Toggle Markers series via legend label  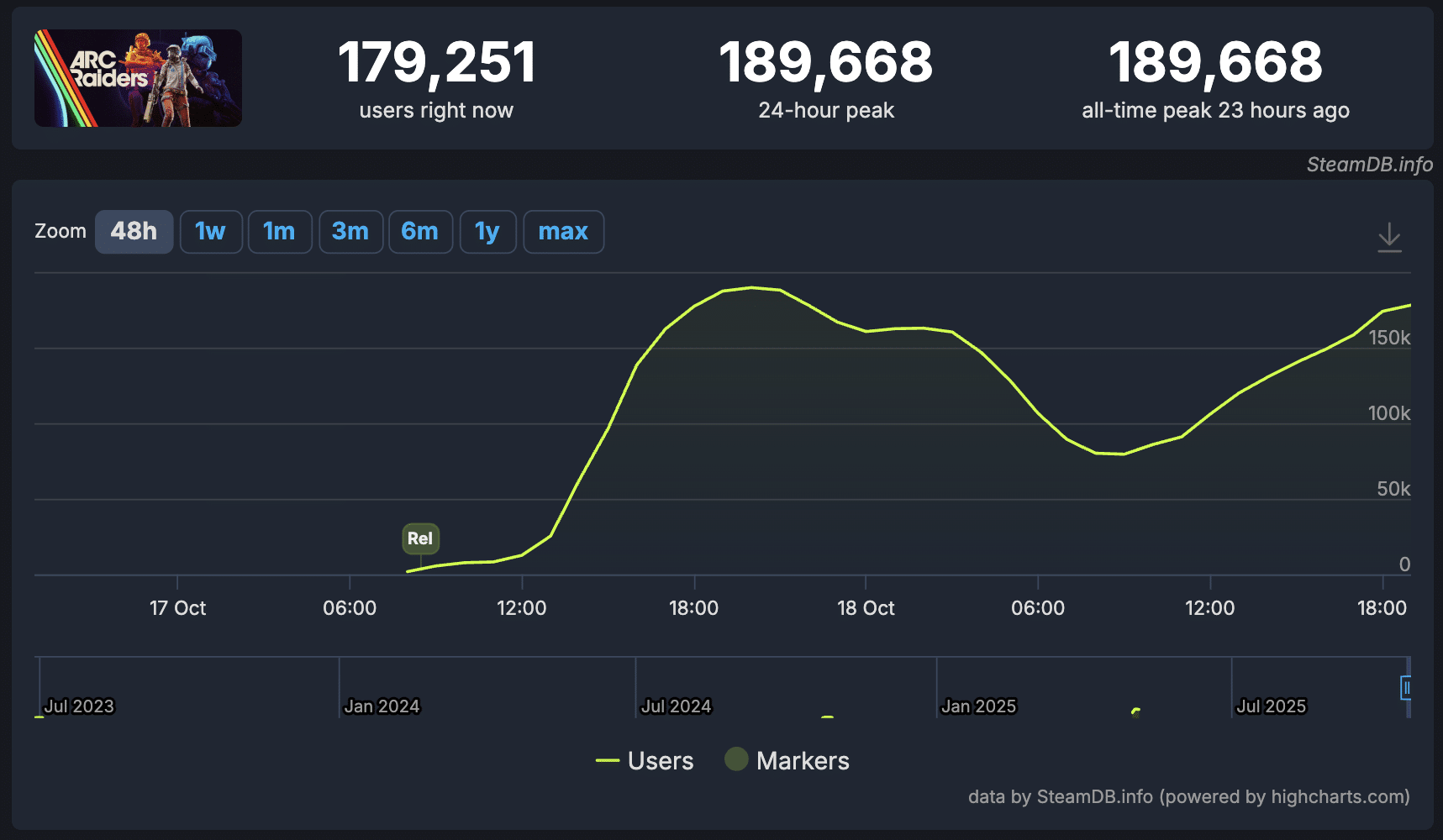tap(803, 760)
